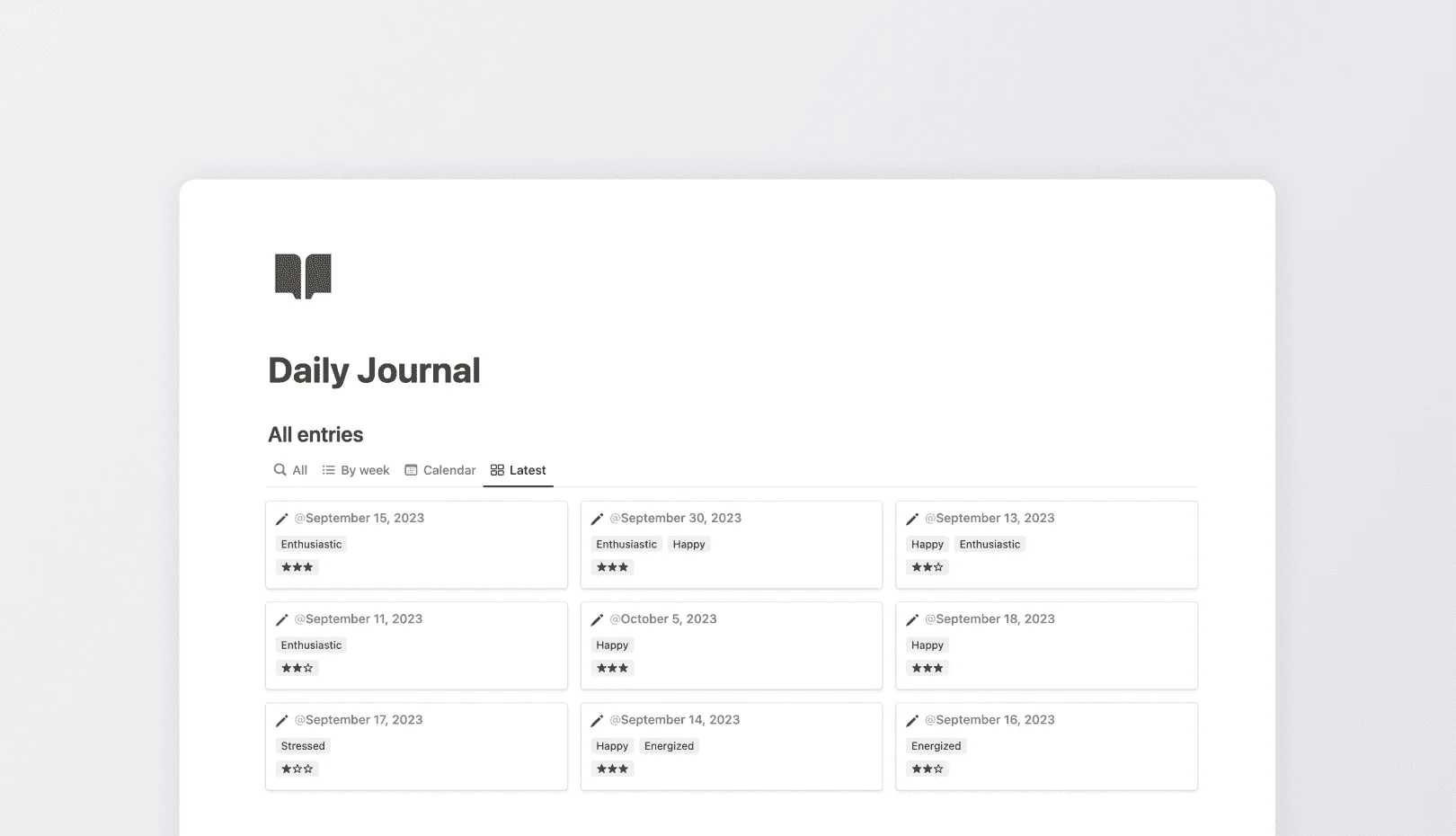This screenshot has width=1456, height=836.
Task: Click the @September 30, 2023 date mention
Action: coord(677,518)
